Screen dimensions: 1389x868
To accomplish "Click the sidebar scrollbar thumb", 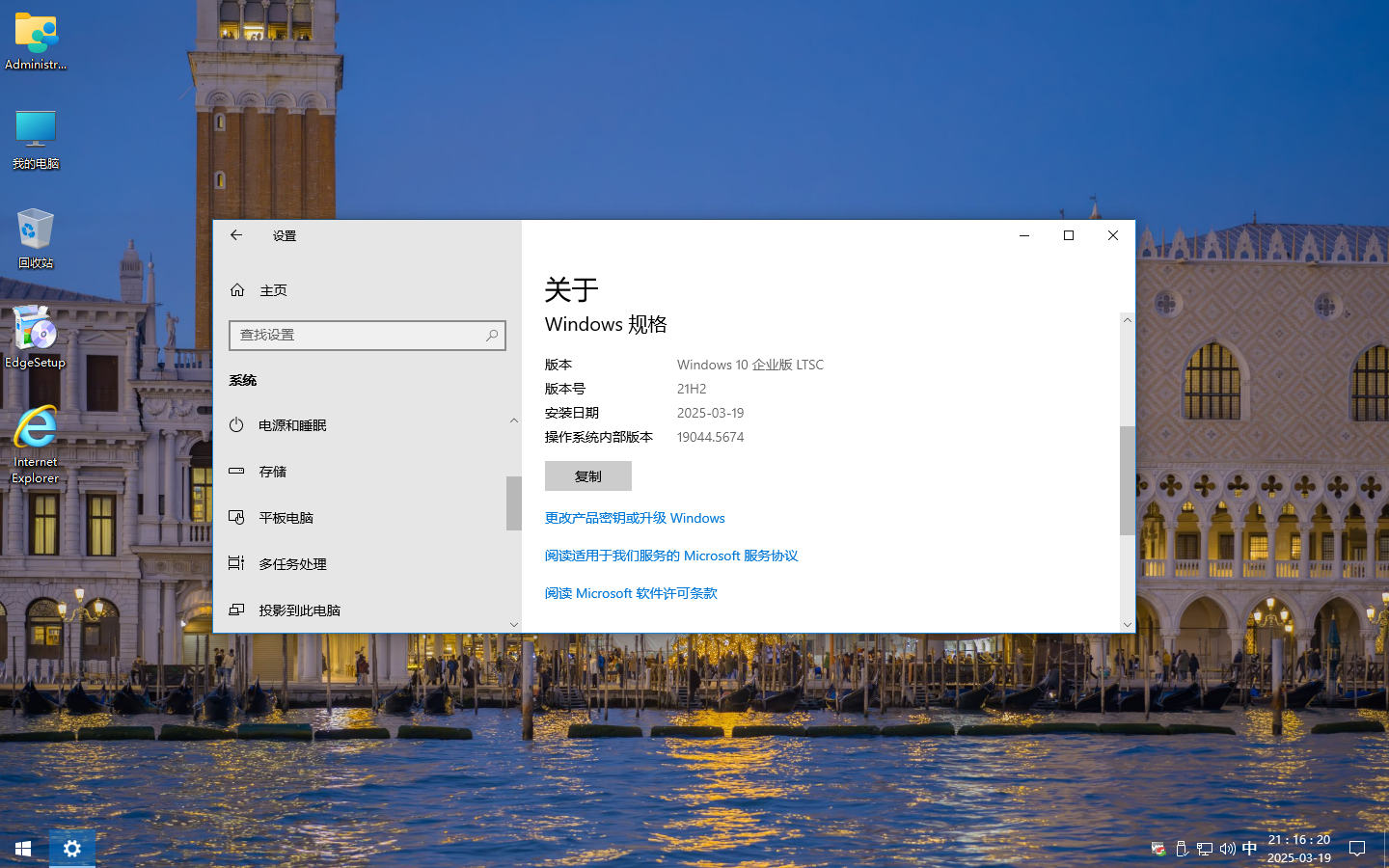I will coord(514,503).
